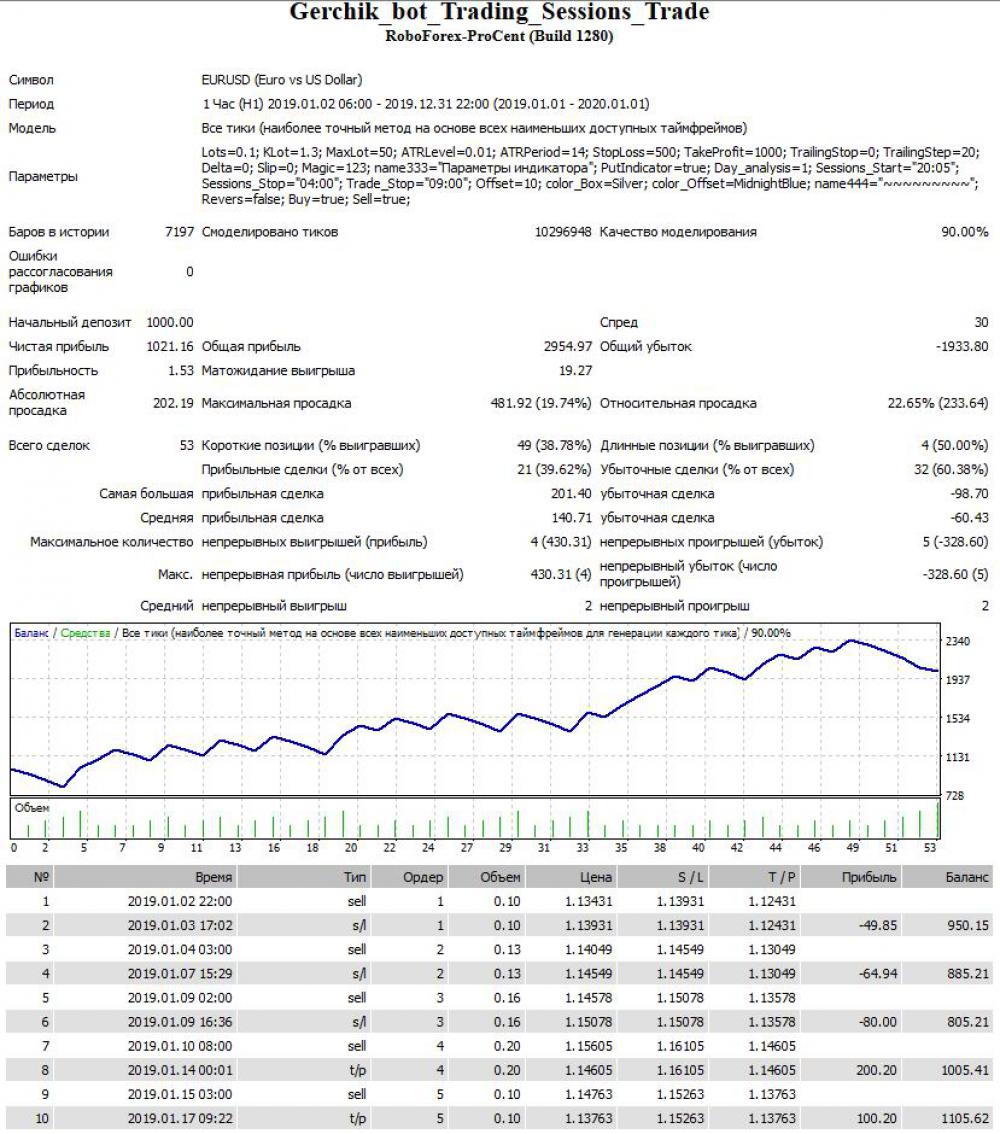1000x1134 pixels.
Task: Click the largest profit trade value 201.40
Action: (571, 494)
